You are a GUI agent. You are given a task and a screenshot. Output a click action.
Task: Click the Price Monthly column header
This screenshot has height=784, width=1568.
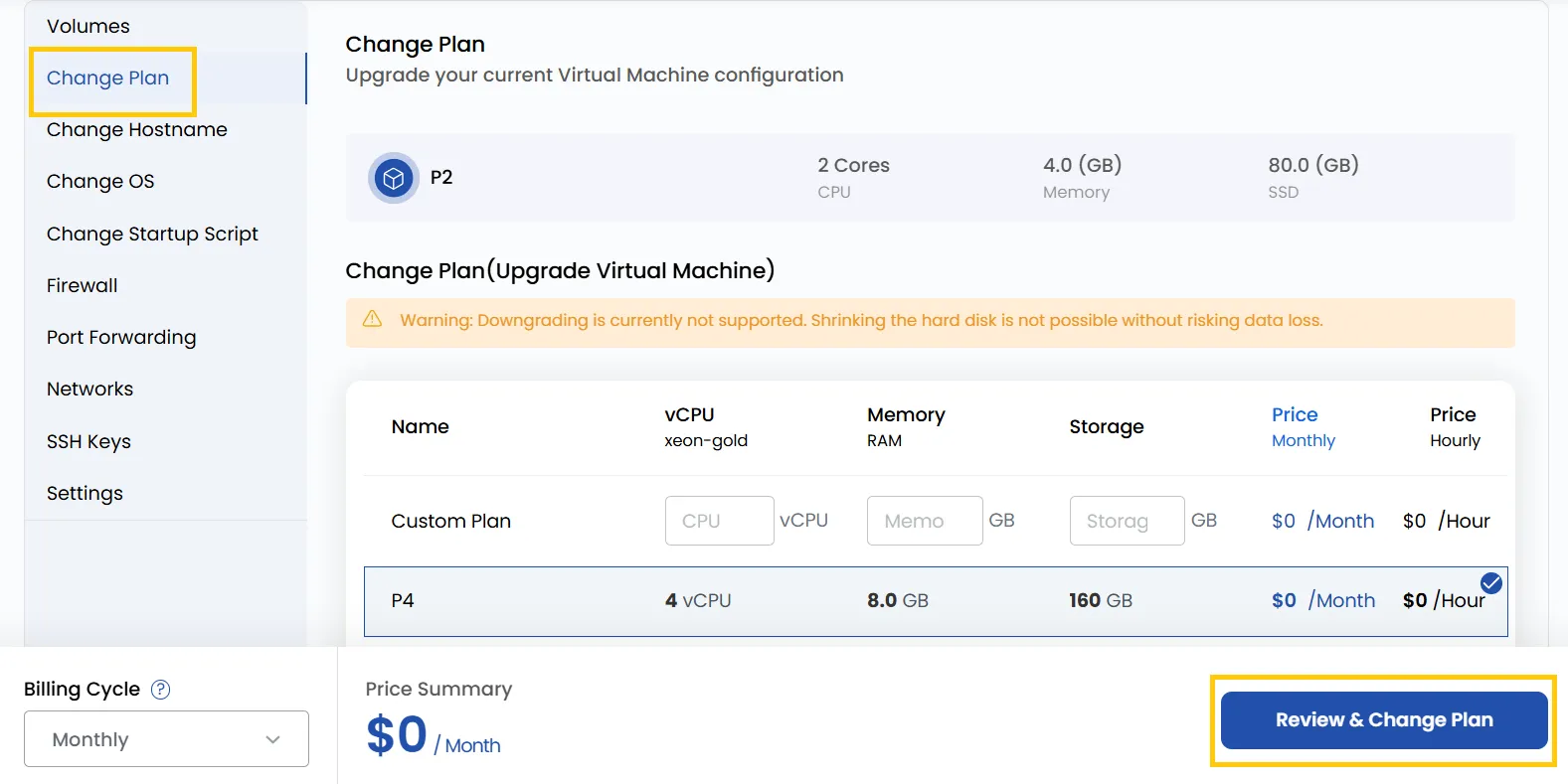pyautogui.click(x=1304, y=426)
